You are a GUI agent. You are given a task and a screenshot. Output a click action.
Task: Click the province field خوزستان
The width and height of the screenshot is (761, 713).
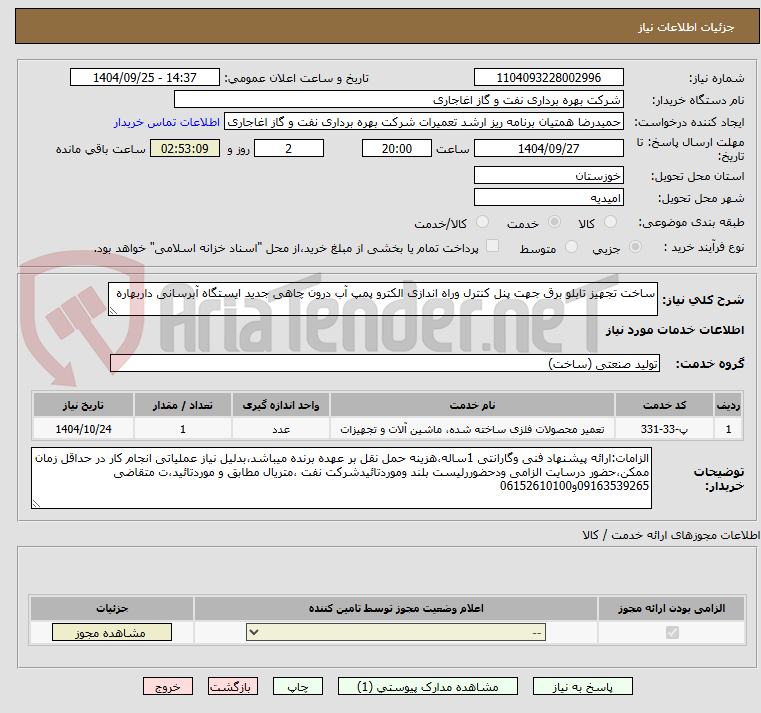point(548,175)
